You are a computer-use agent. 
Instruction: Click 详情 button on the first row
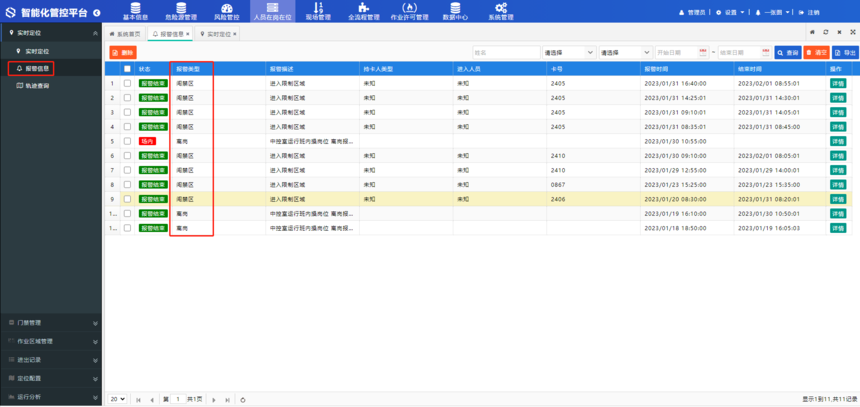pyautogui.click(x=838, y=84)
